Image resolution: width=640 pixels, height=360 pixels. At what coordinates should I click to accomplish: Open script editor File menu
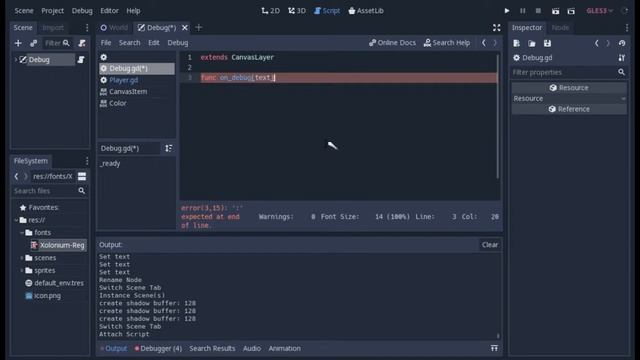click(x=106, y=42)
